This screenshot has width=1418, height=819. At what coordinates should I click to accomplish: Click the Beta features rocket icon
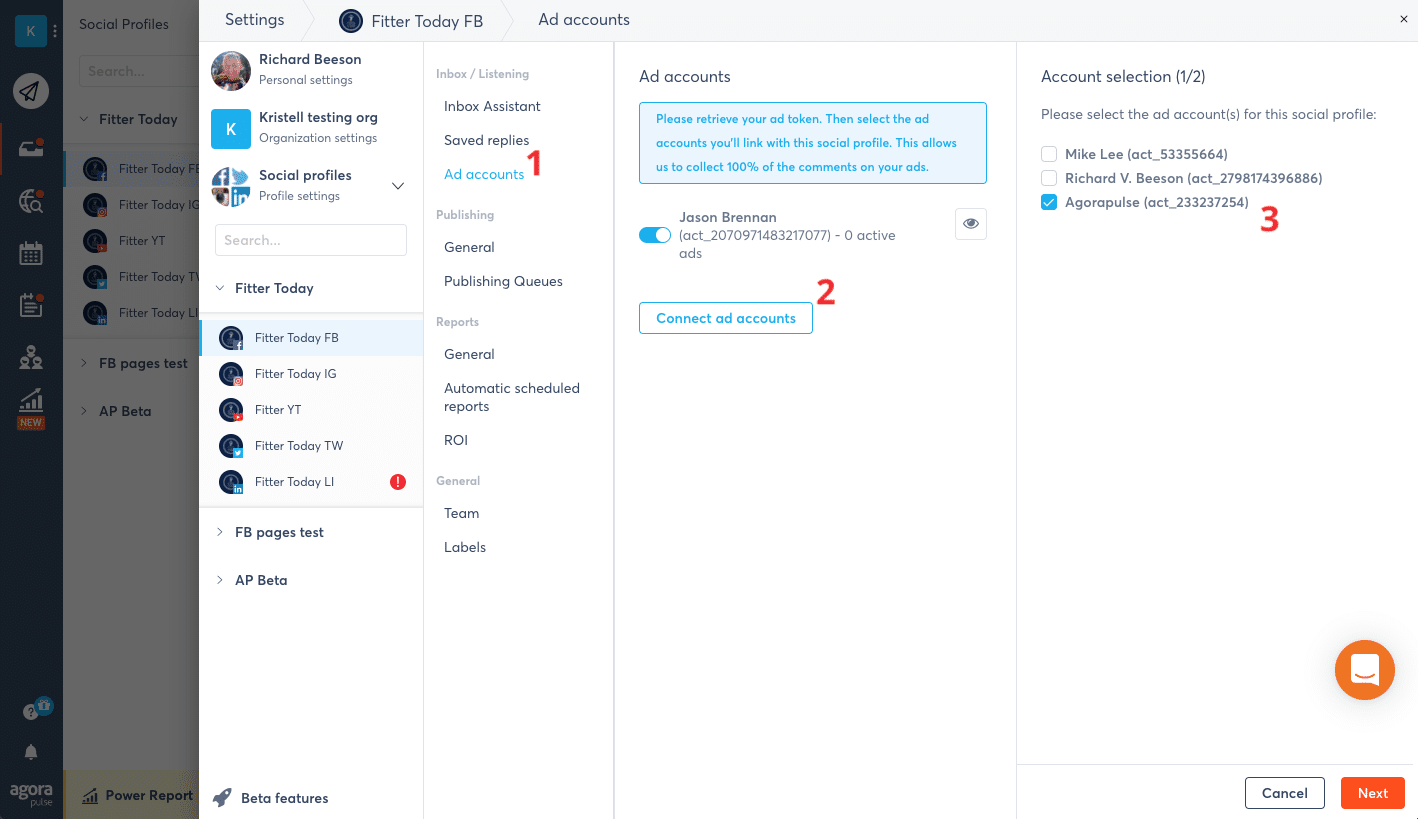coord(222,798)
